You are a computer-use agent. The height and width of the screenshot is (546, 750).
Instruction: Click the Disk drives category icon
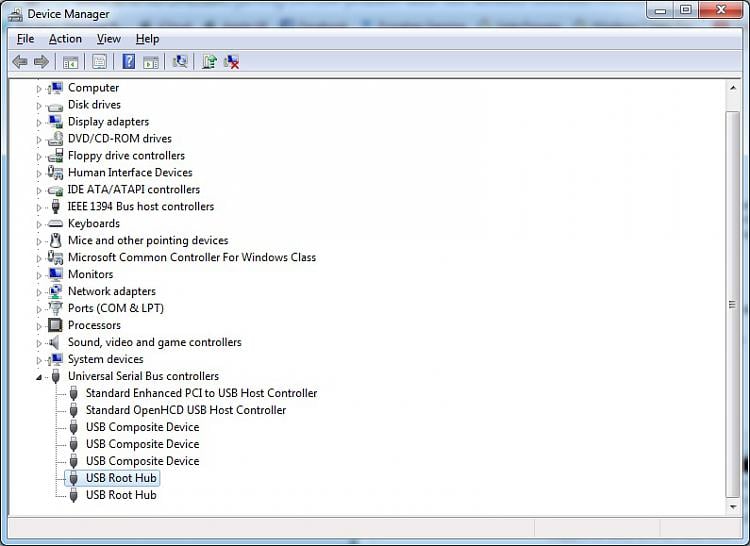(55, 106)
